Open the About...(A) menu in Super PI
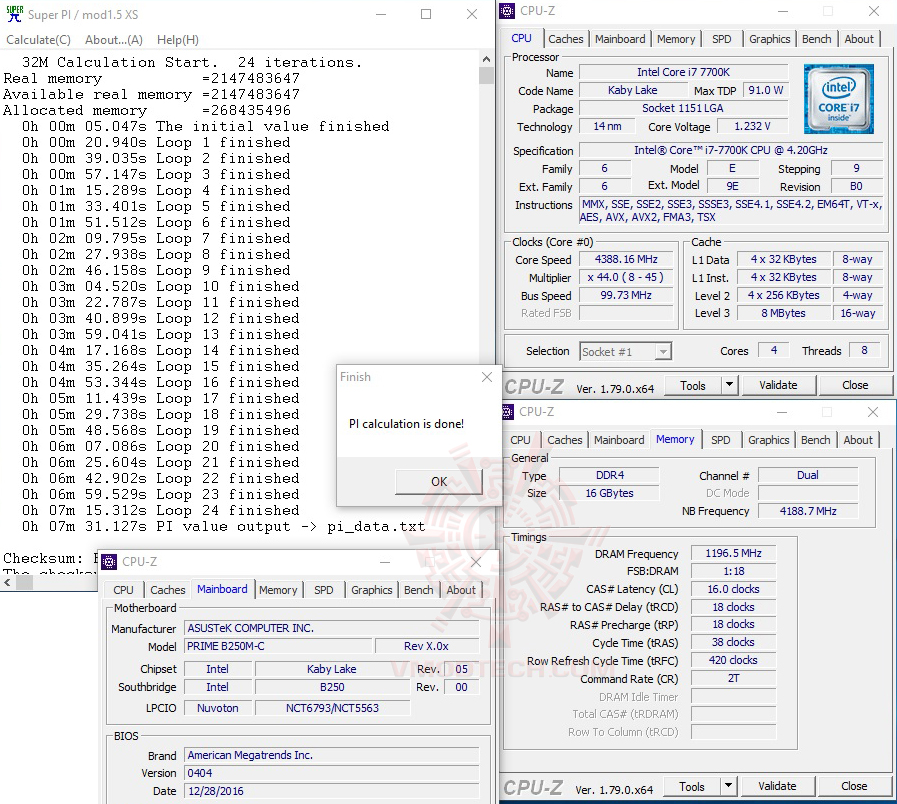Screen dimensions: 897x804 [x=114, y=39]
